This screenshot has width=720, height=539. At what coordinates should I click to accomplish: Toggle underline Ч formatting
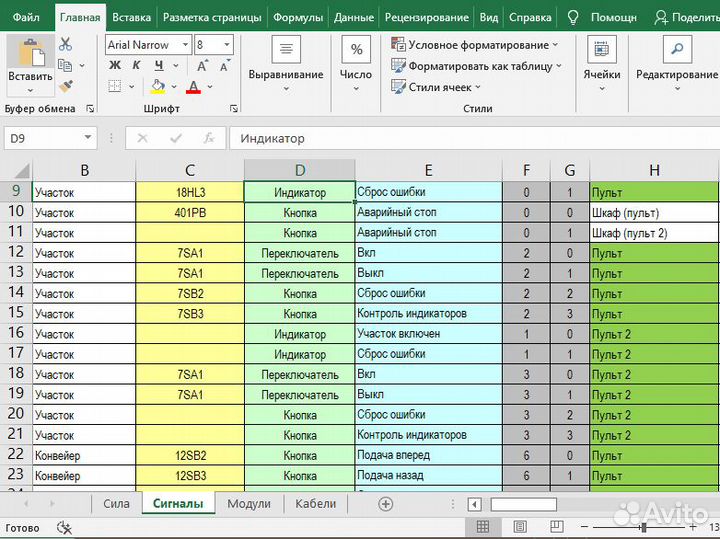159,66
